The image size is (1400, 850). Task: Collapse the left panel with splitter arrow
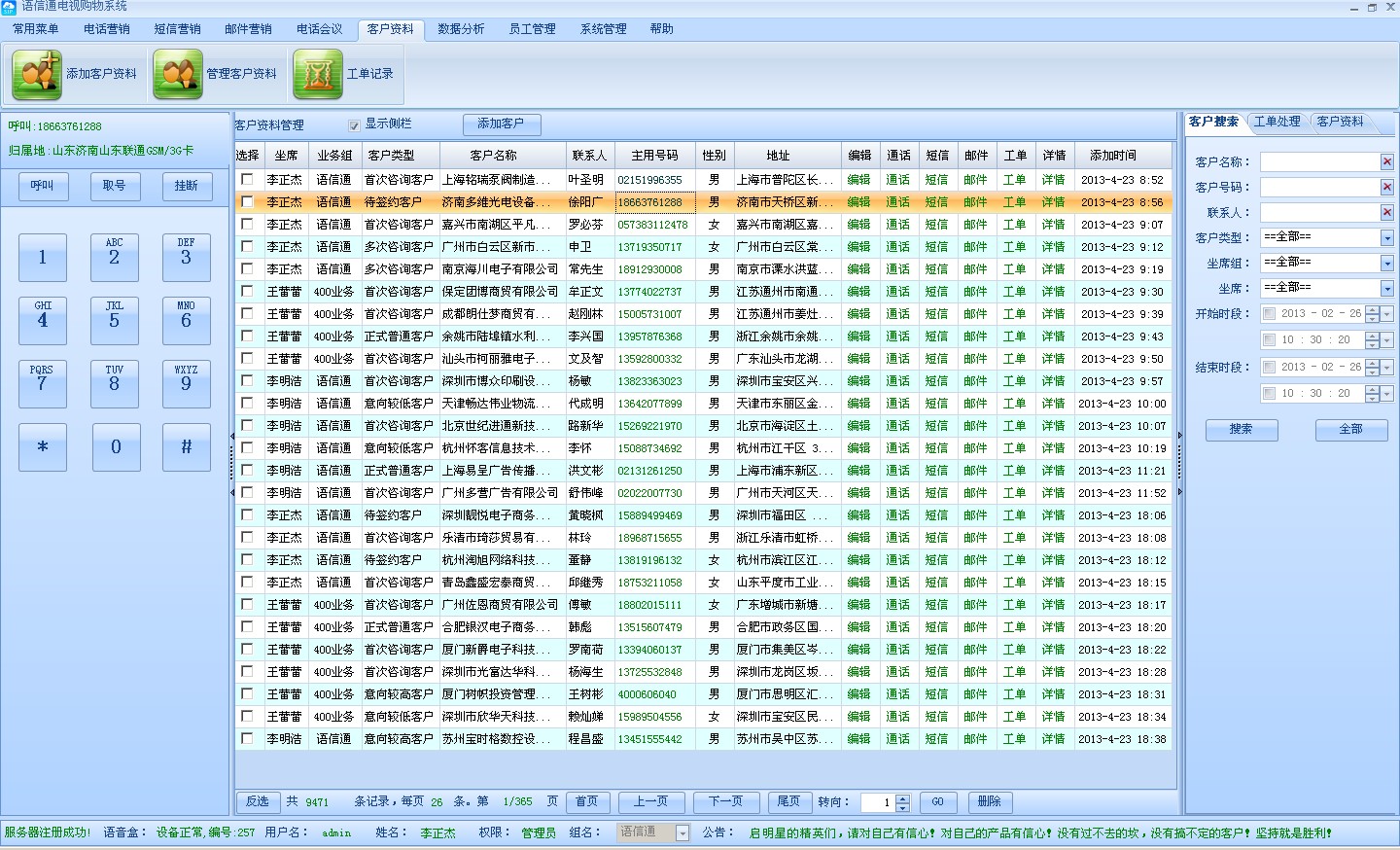pyautogui.click(x=231, y=437)
